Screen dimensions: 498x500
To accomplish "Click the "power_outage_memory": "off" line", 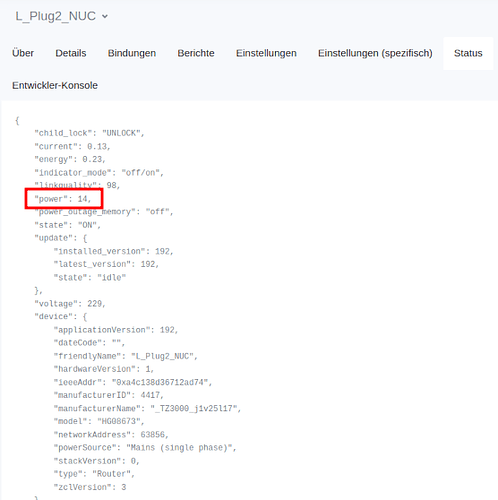I will (104, 212).
